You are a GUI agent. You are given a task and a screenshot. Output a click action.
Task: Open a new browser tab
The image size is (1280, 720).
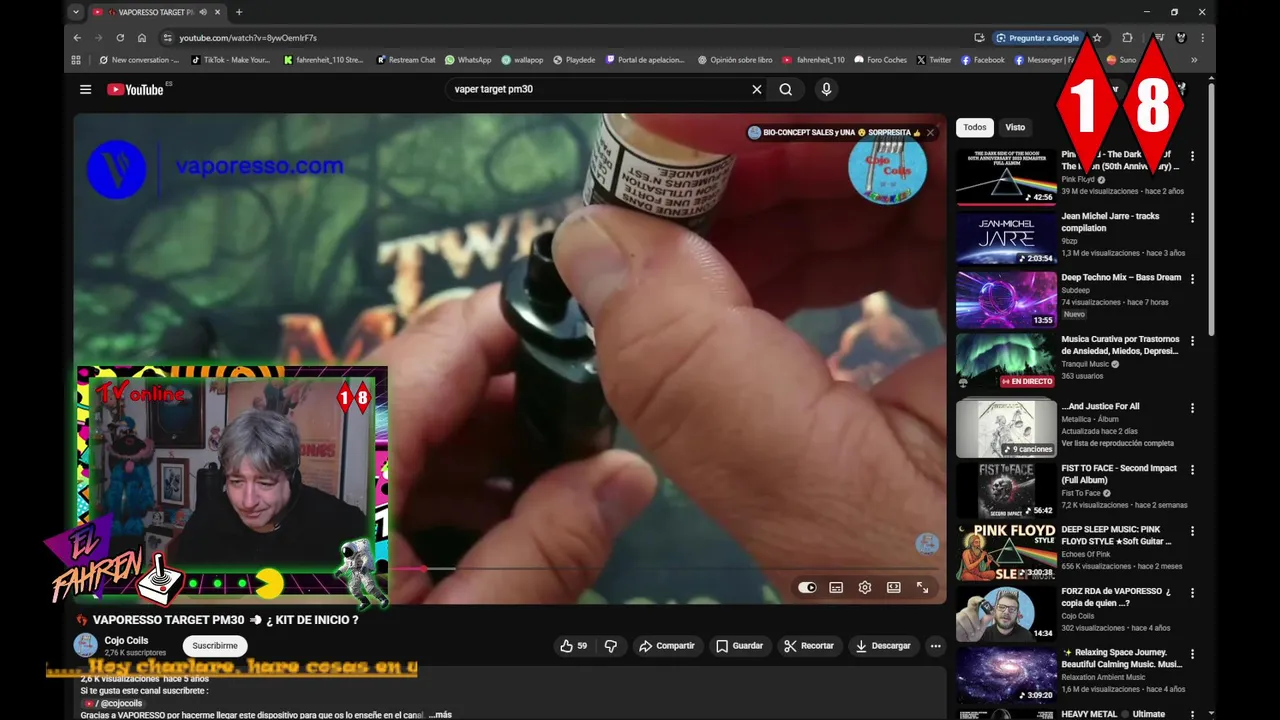coord(238,12)
